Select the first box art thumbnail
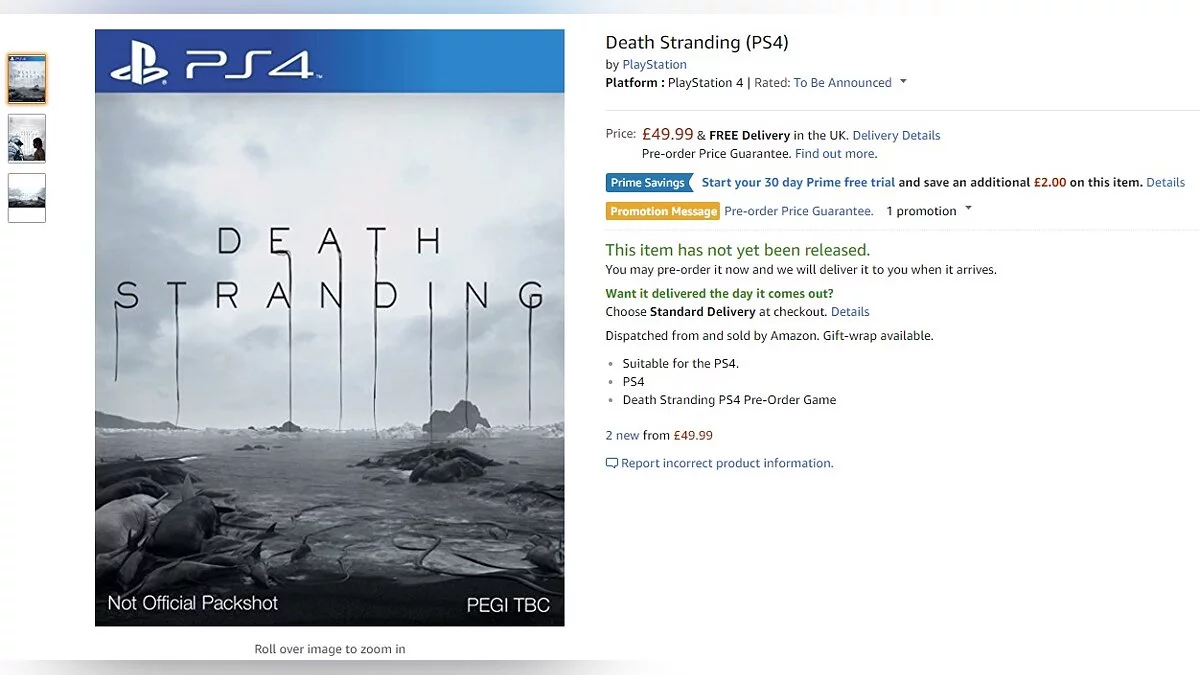The width and height of the screenshot is (1200, 675). click(27, 80)
